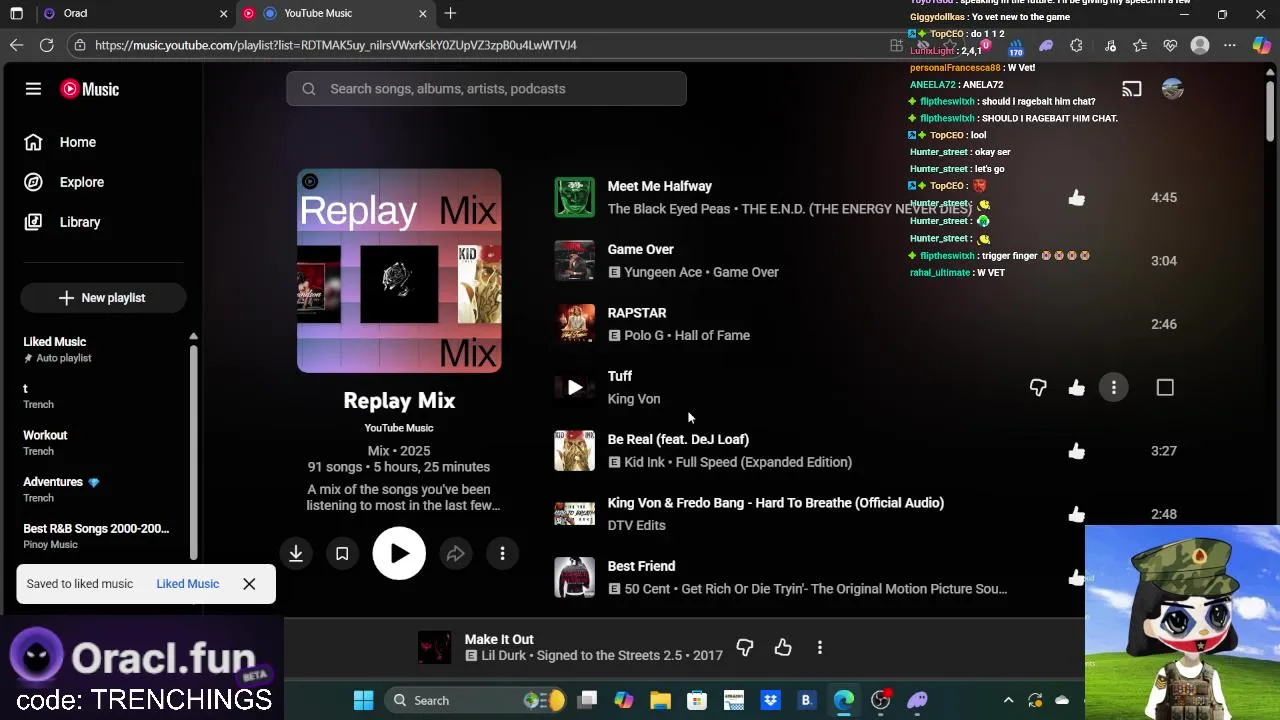Click Make It Out thumbnail in player bar

(x=434, y=648)
